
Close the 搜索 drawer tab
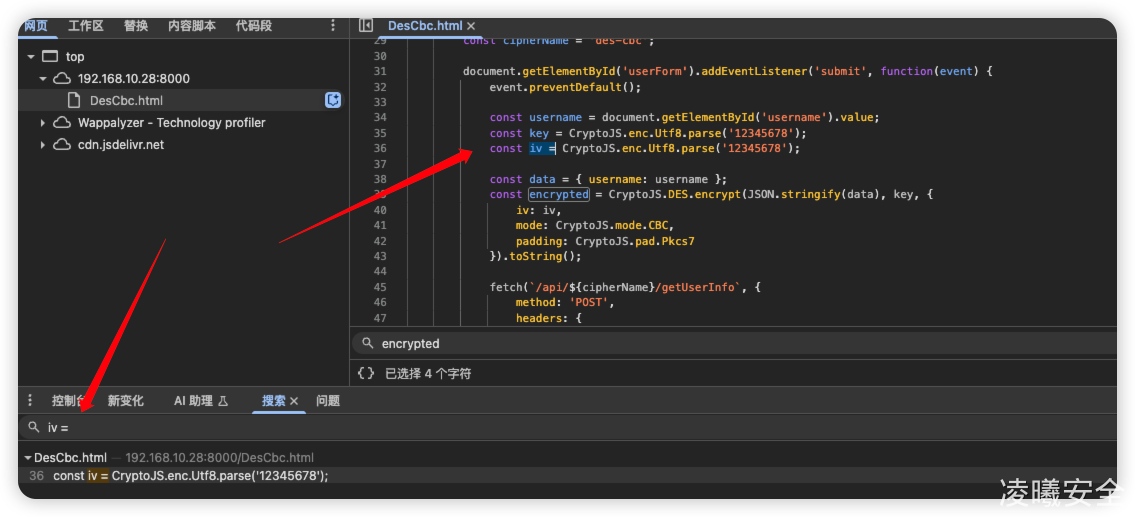point(294,401)
